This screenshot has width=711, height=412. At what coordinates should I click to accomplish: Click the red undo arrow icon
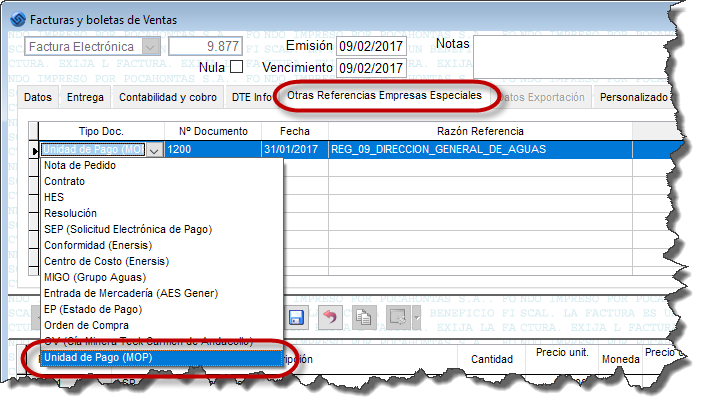coord(330,317)
